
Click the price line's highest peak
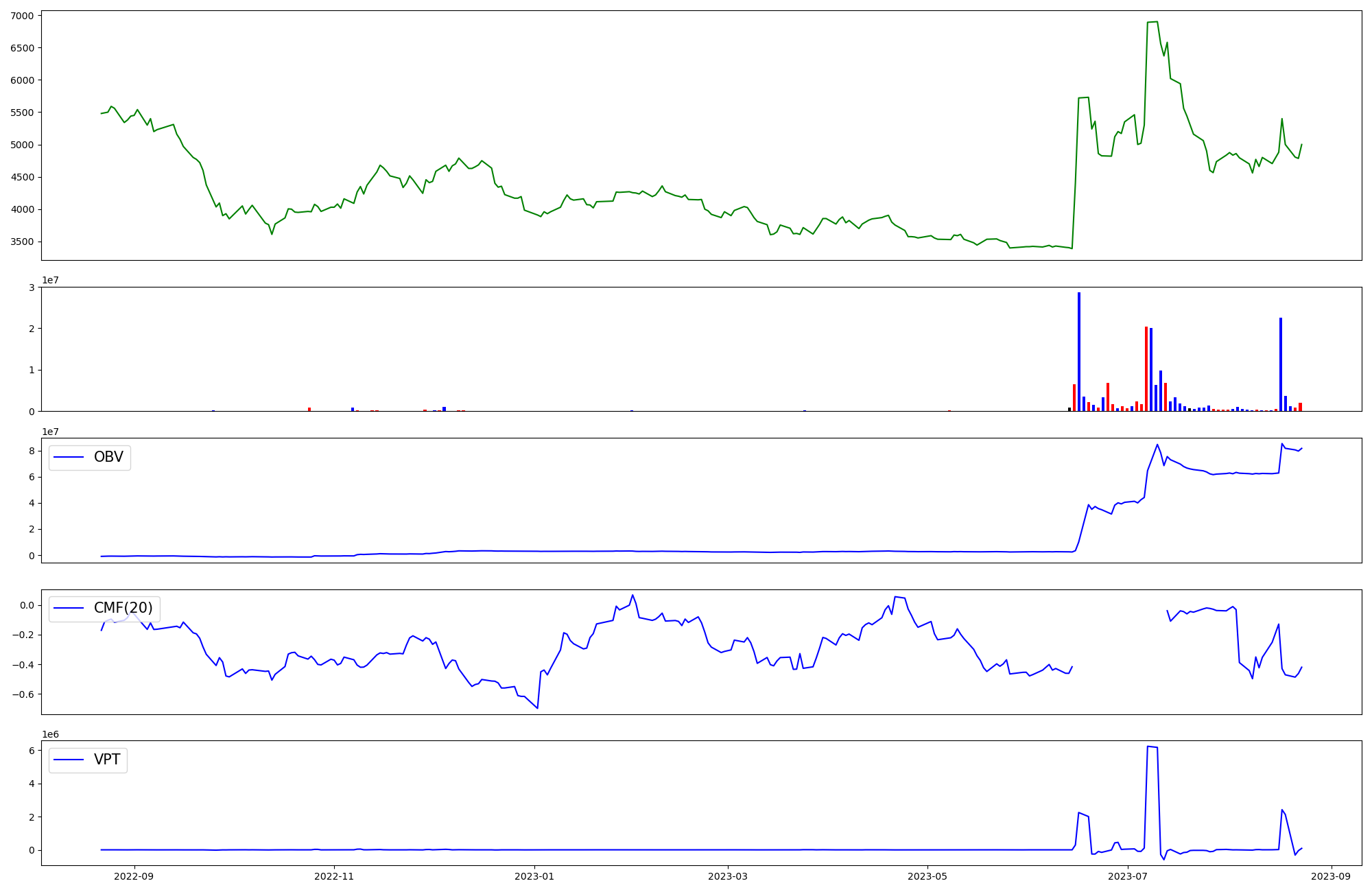tap(1157, 22)
